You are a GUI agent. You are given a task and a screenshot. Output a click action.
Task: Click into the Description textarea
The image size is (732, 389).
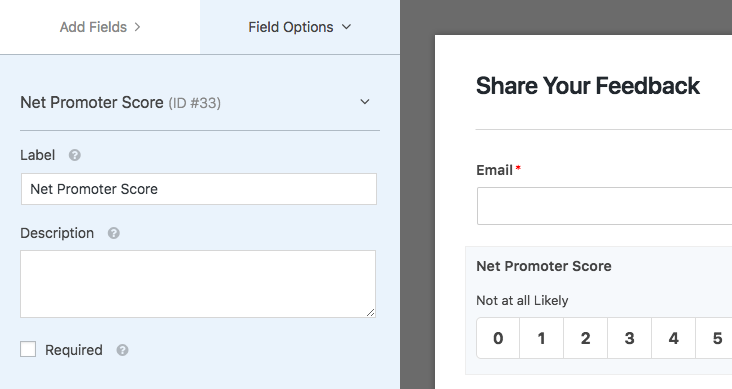click(x=198, y=284)
